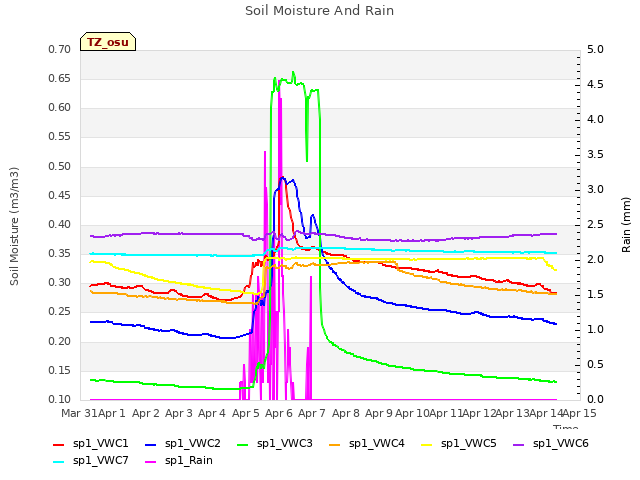This screenshot has height=480, width=640.
Task: Click the Apr 9 x-axis tick label
Action: click(379, 413)
